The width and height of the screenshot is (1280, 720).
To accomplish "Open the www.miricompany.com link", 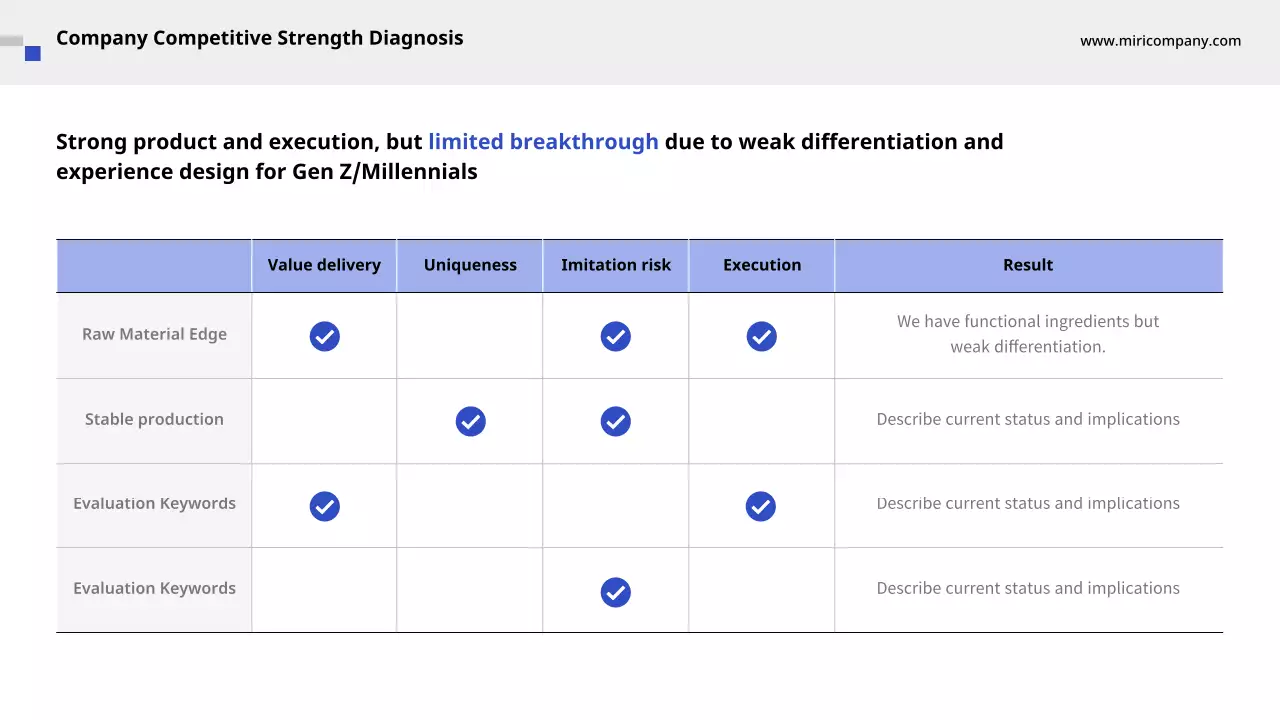I will (x=1160, y=41).
